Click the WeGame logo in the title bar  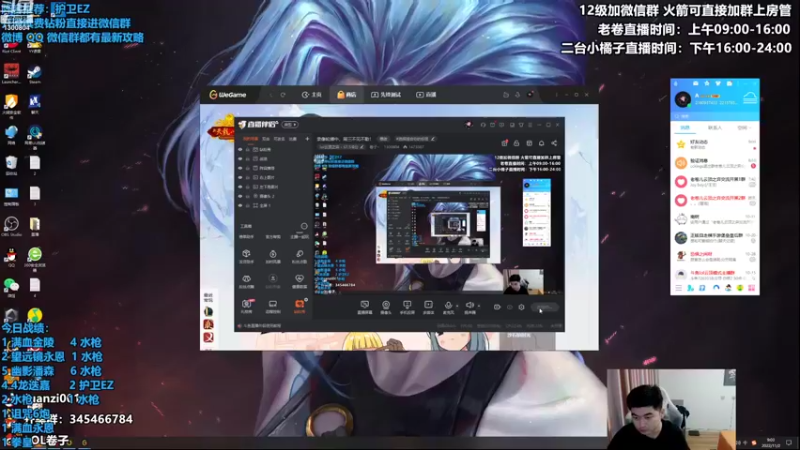point(228,94)
